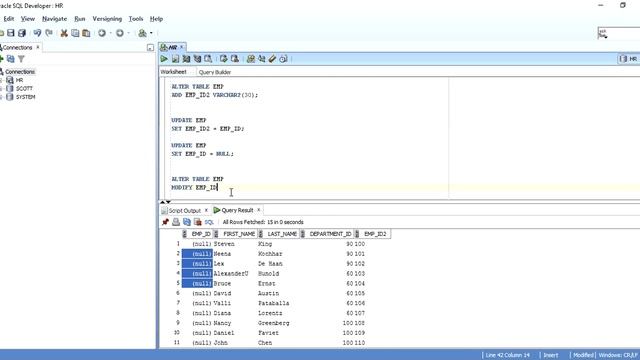Click the Explain Plan icon
Screen dimensions: 640x360
187,59
